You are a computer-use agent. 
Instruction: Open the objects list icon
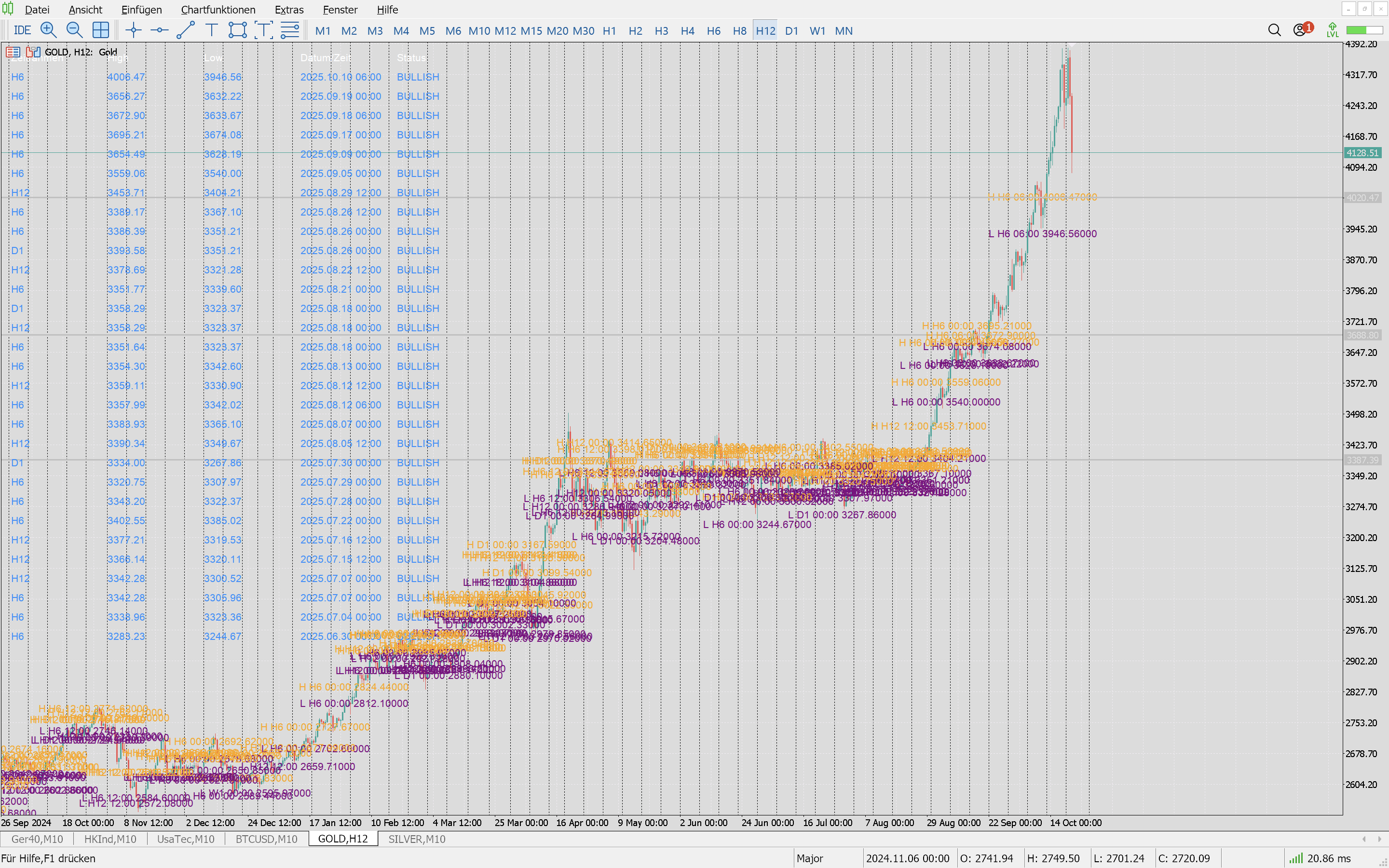[x=290, y=30]
